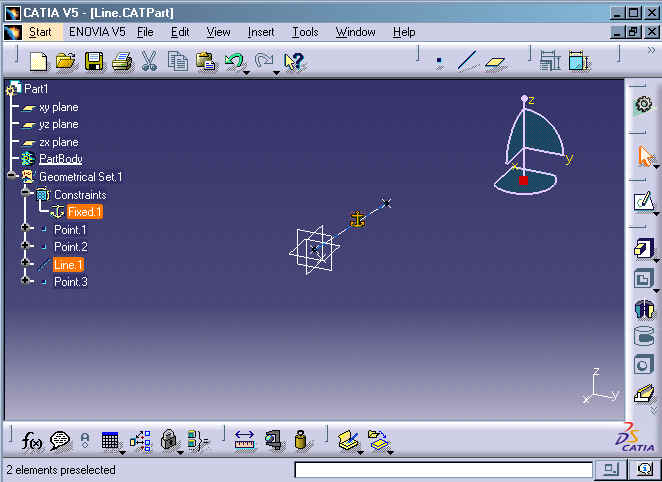This screenshot has height=482, width=662.
Task: Select PartBody in the specification tree
Action: 60,159
